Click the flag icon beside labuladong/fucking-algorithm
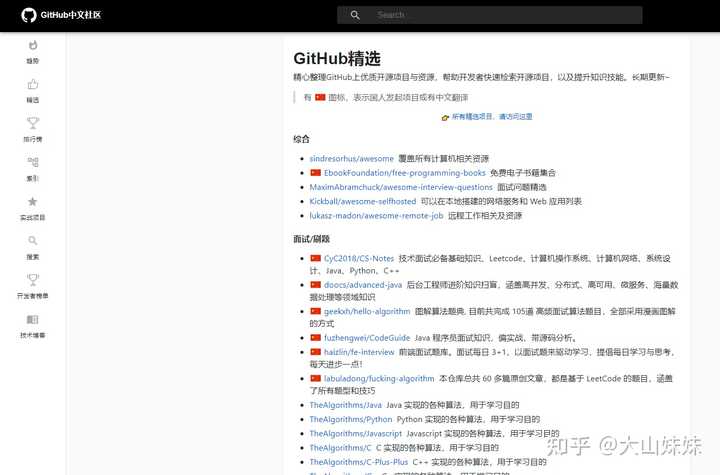 pos(315,379)
